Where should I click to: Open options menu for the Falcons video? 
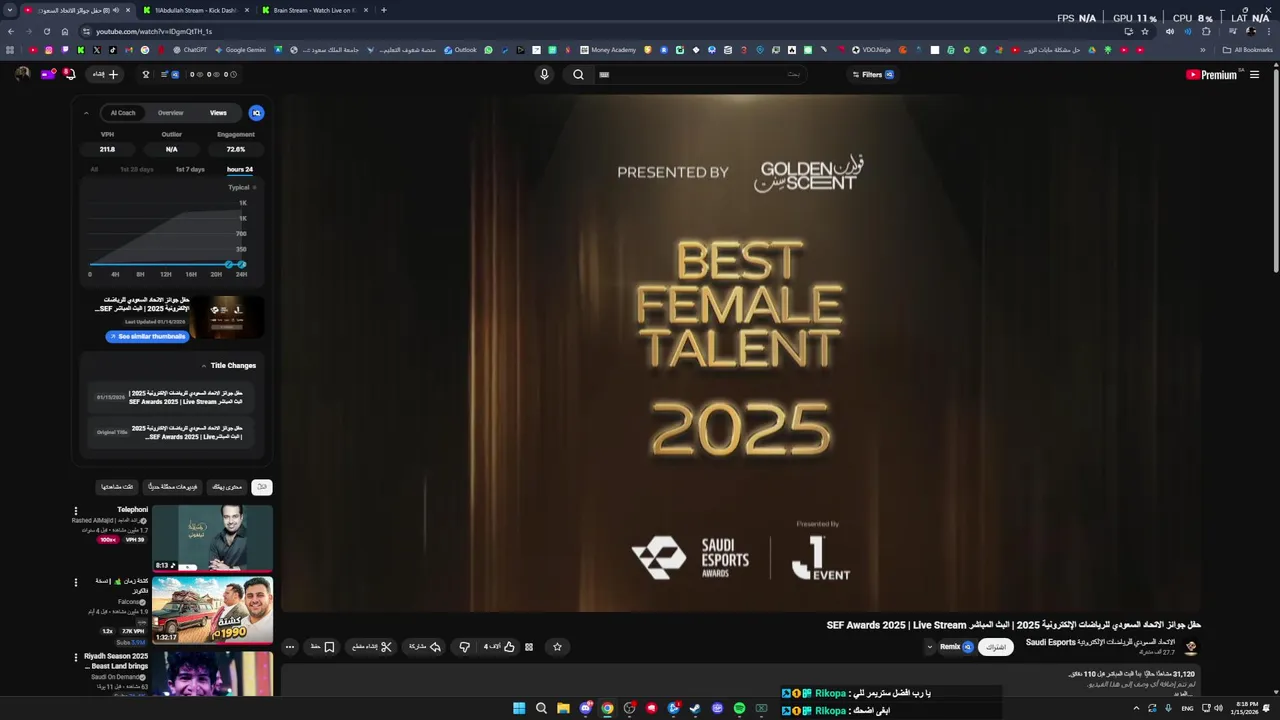coord(75,582)
